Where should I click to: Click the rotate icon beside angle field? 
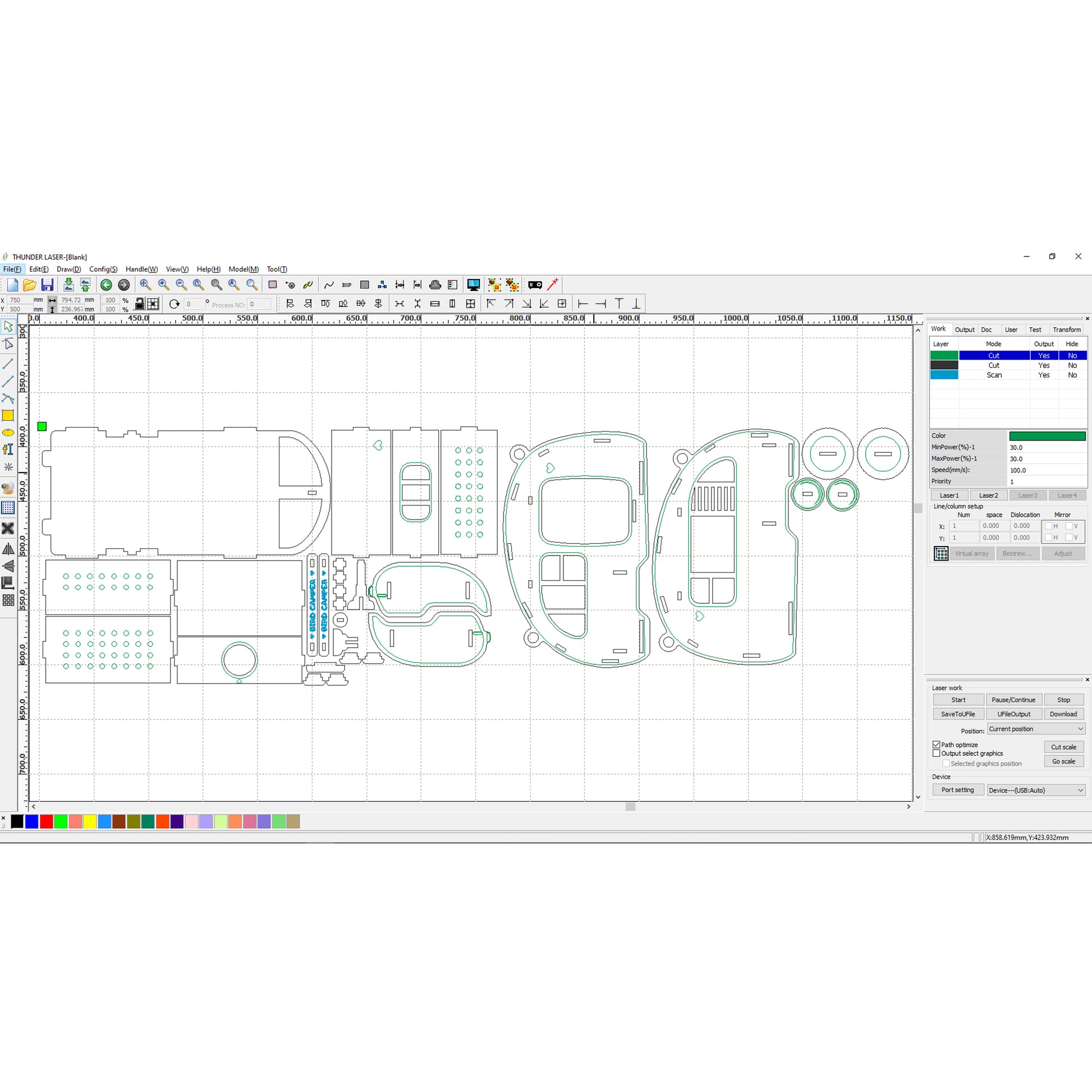pos(174,304)
